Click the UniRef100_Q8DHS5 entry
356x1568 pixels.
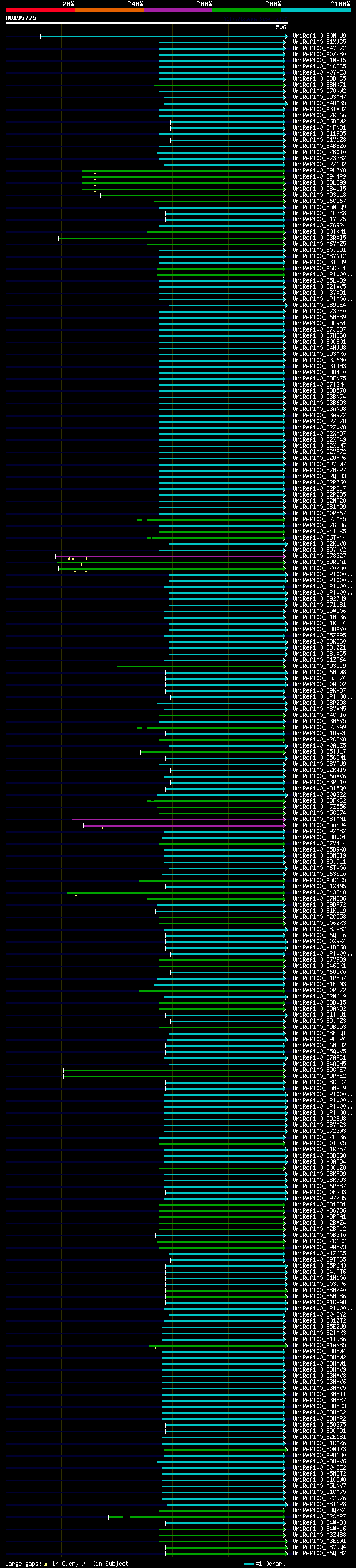pos(319,78)
